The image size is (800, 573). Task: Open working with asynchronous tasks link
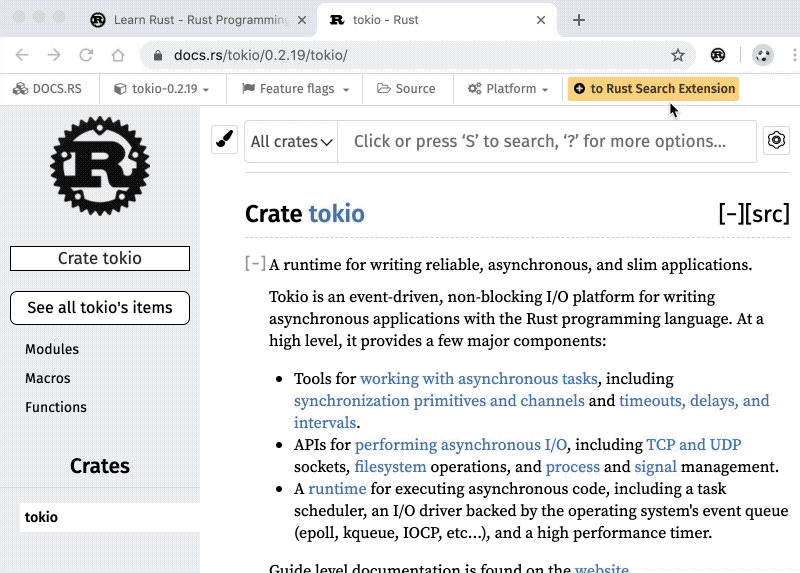479,379
